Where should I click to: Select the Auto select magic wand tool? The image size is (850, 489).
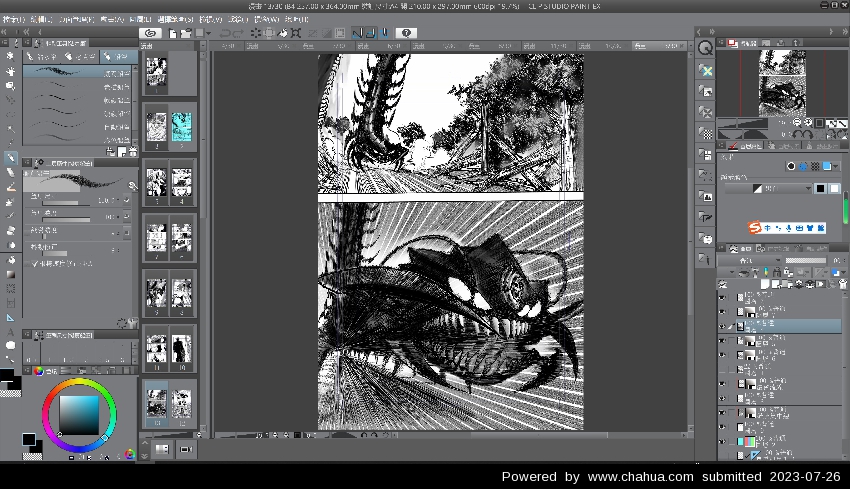(x=10, y=128)
